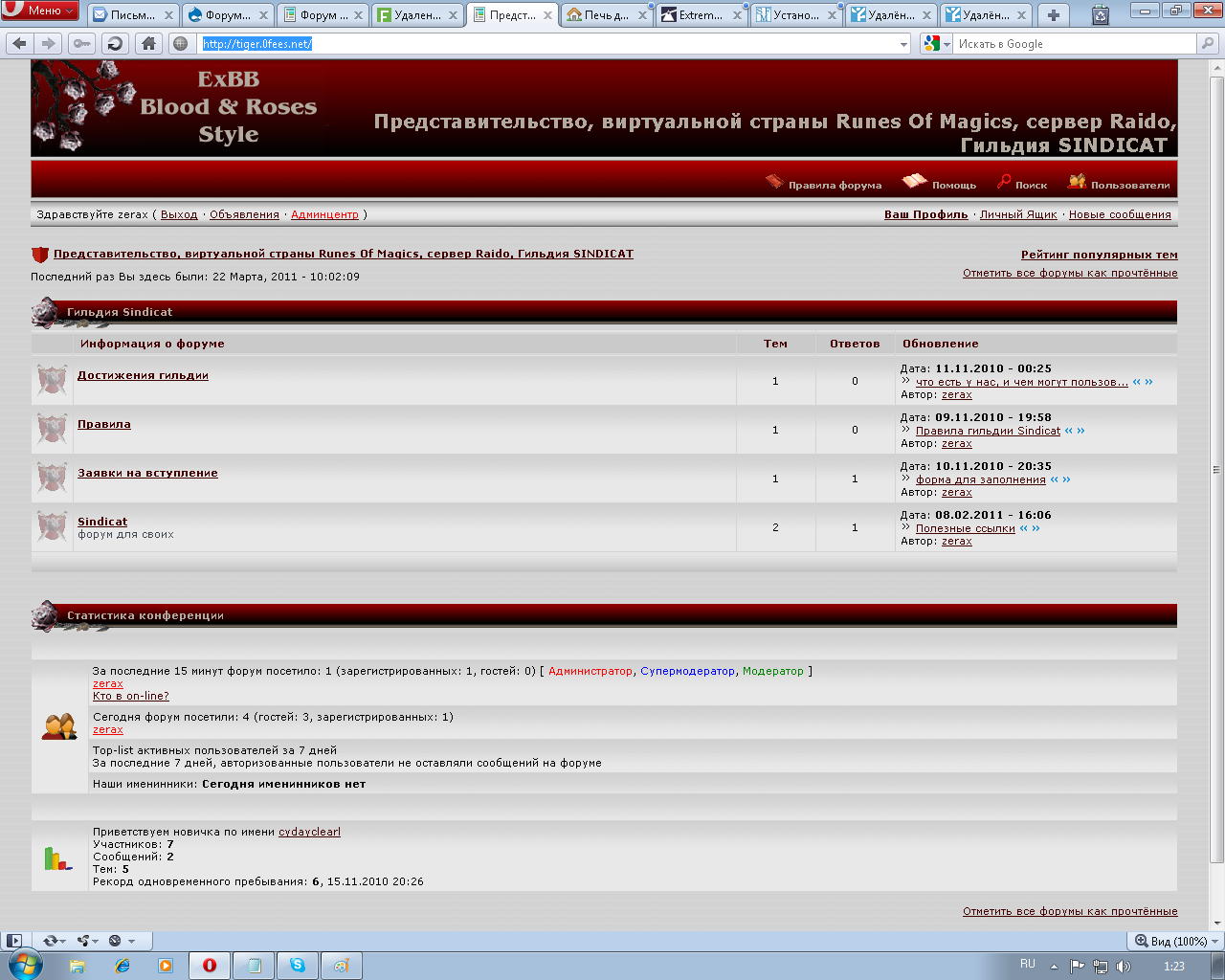The image size is (1225, 980).
Task: Switch to the Устано... tab
Action: (x=796, y=14)
